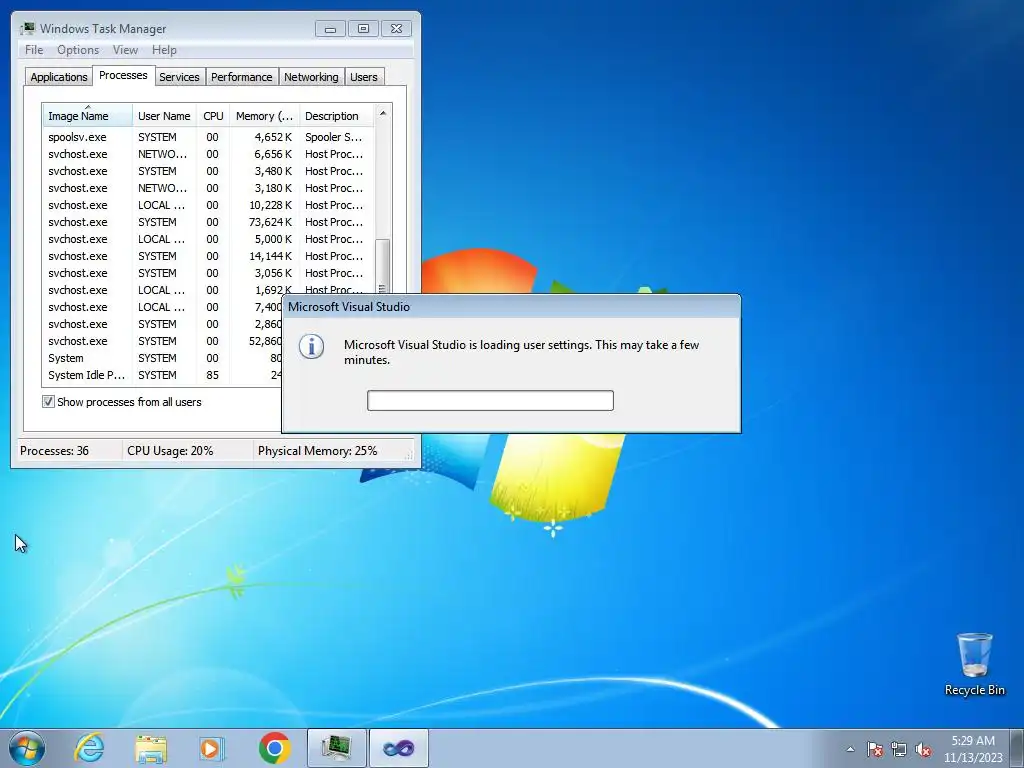Click the Microsoft Visual Studio dialog title
1024x768 pixels.
coord(349,307)
